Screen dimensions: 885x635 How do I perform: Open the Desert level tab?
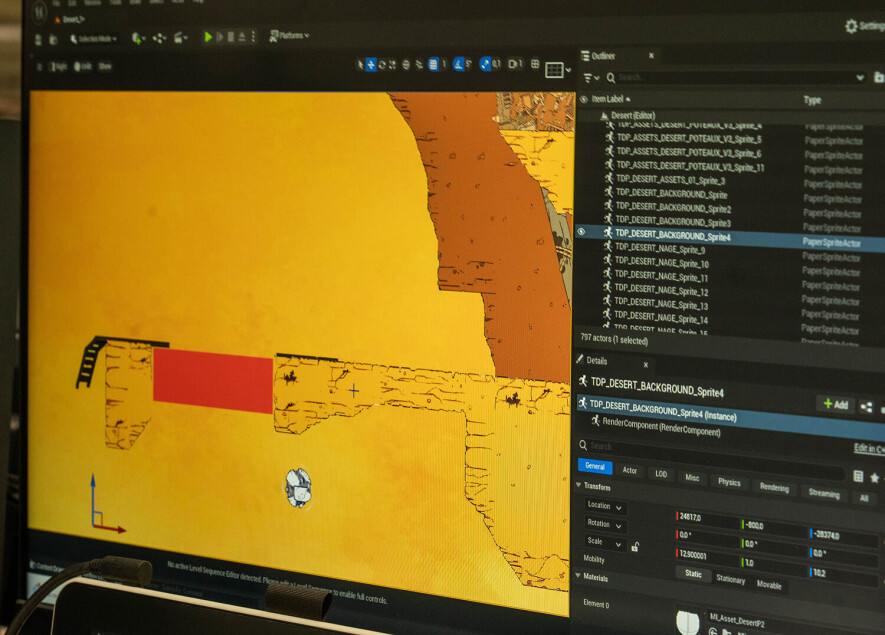pos(71,20)
